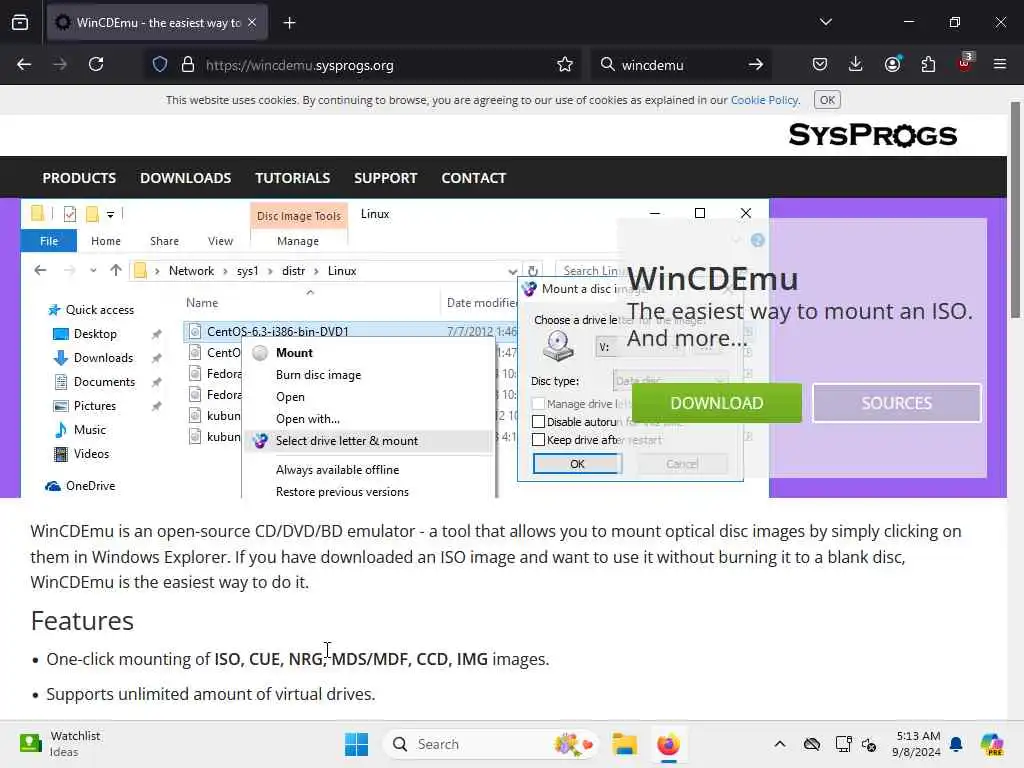Open the extensions puzzle icon
This screenshot has width=1024, height=768.
coord(928,64)
